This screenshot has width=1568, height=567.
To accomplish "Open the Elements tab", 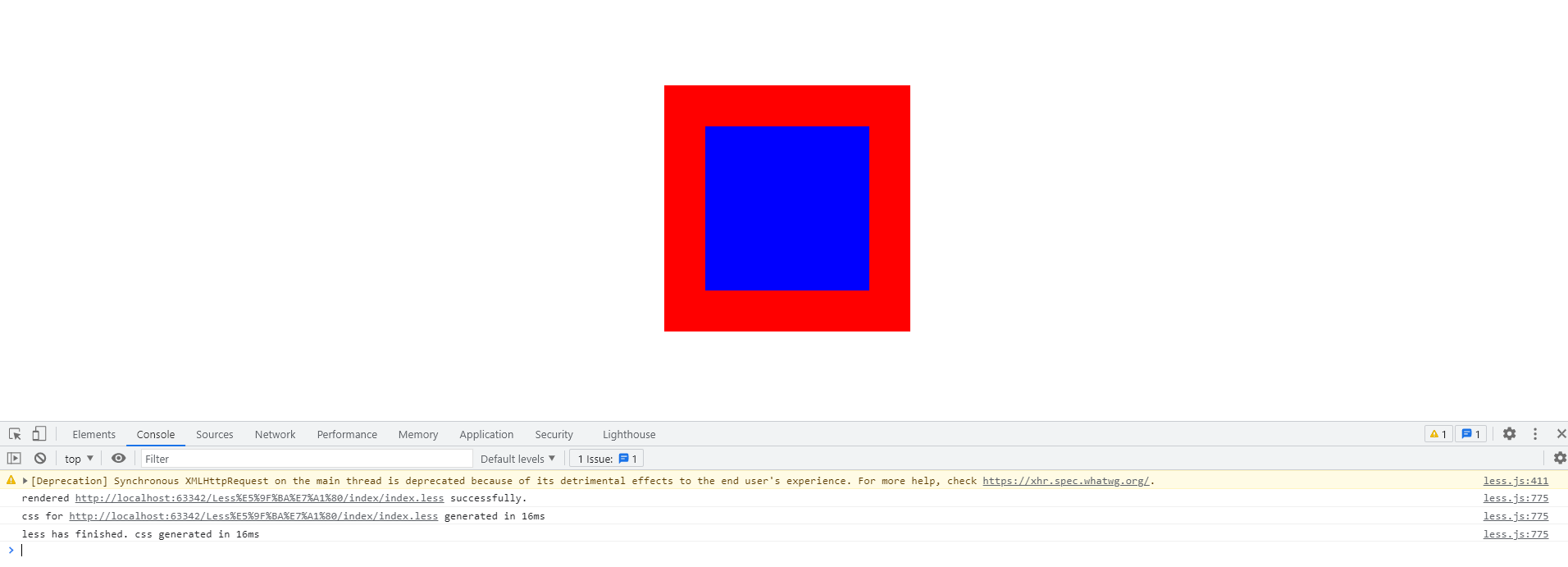I will 93,434.
